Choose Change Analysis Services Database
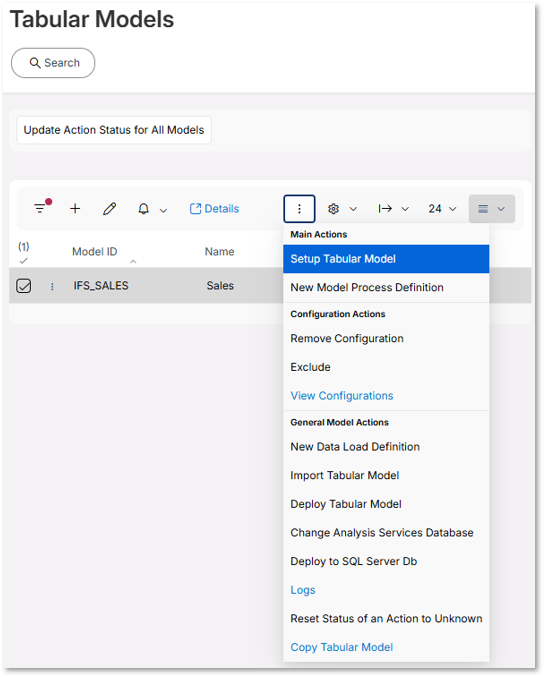This screenshot has height=677, width=544. (x=386, y=533)
